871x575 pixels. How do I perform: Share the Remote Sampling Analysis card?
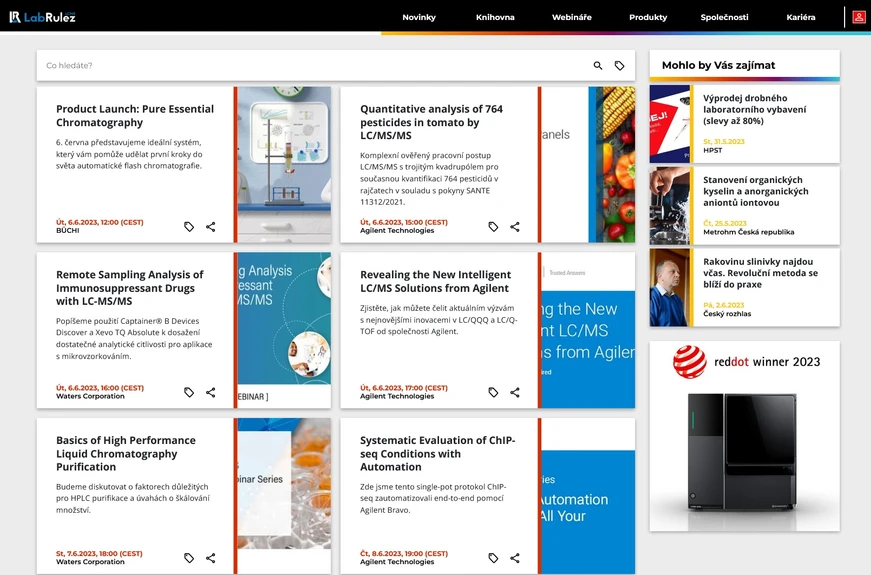tap(211, 392)
